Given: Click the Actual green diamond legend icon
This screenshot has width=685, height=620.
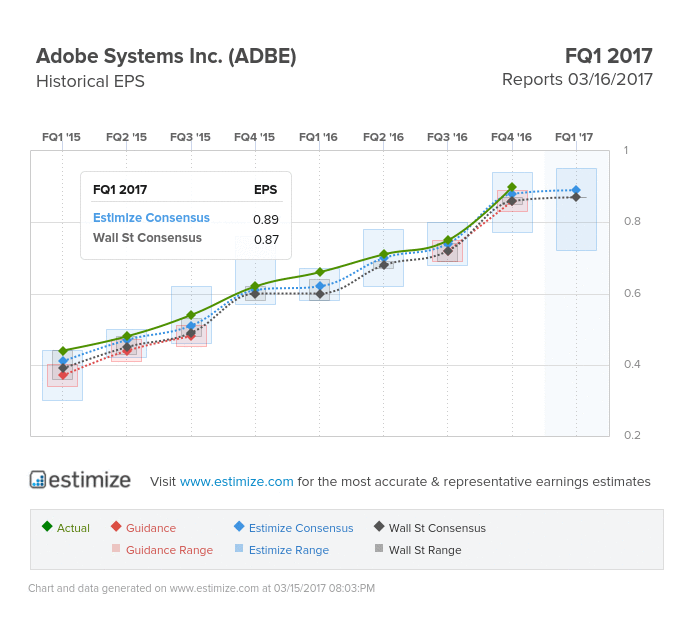Looking at the screenshot, I should pos(47,526).
